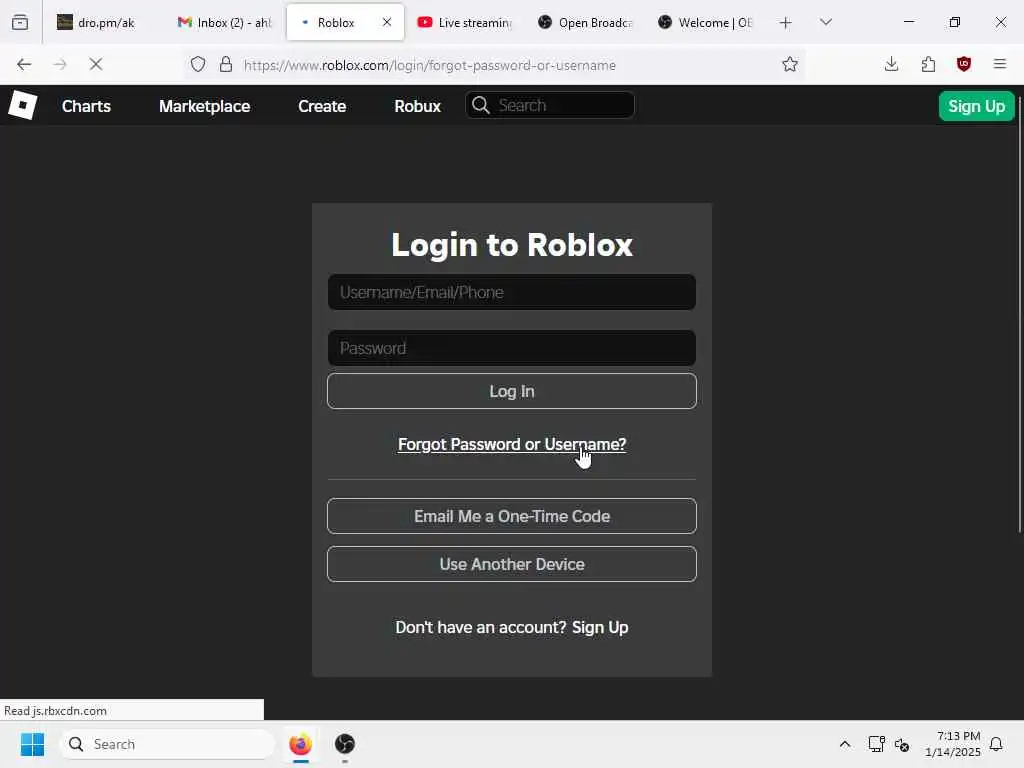The height and width of the screenshot is (768, 1024).
Task: Click the Roblox logo home icon
Action: (x=23, y=105)
